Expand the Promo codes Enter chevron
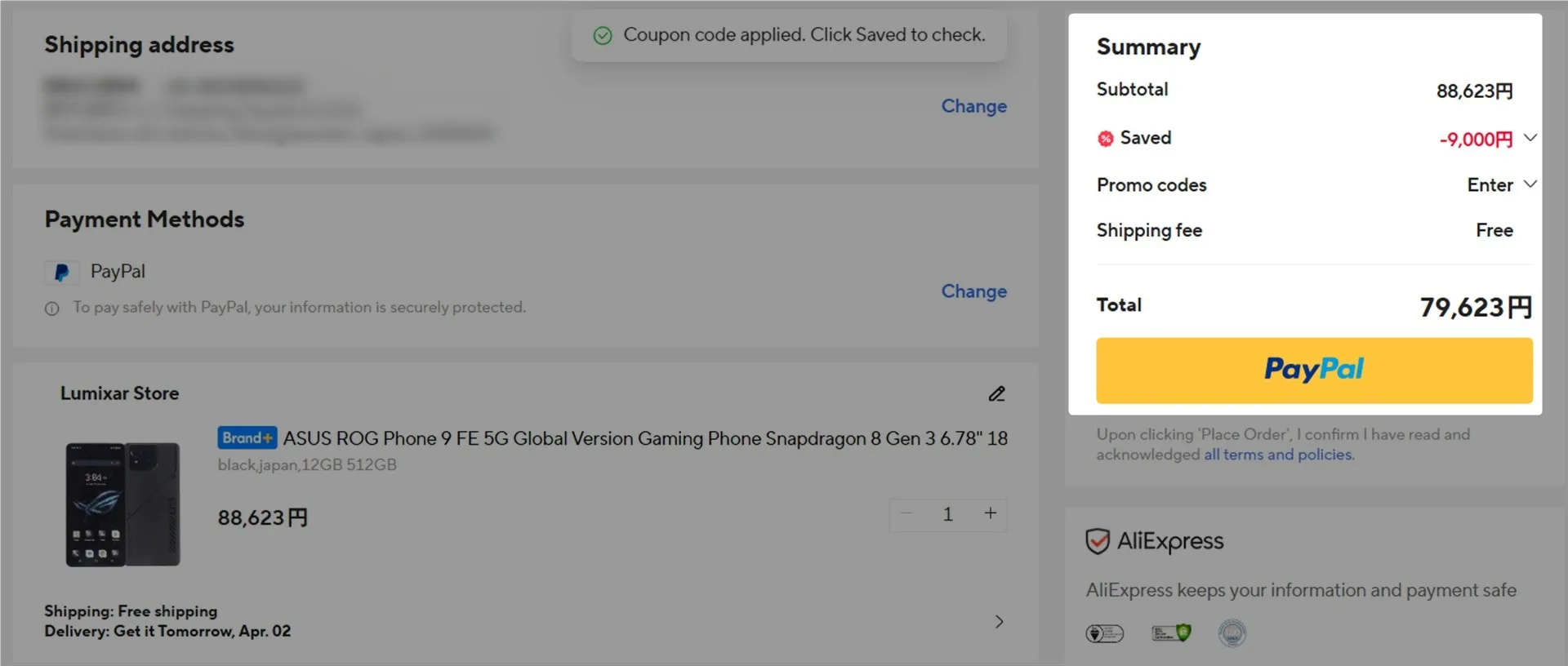The image size is (1568, 666). tap(1530, 184)
